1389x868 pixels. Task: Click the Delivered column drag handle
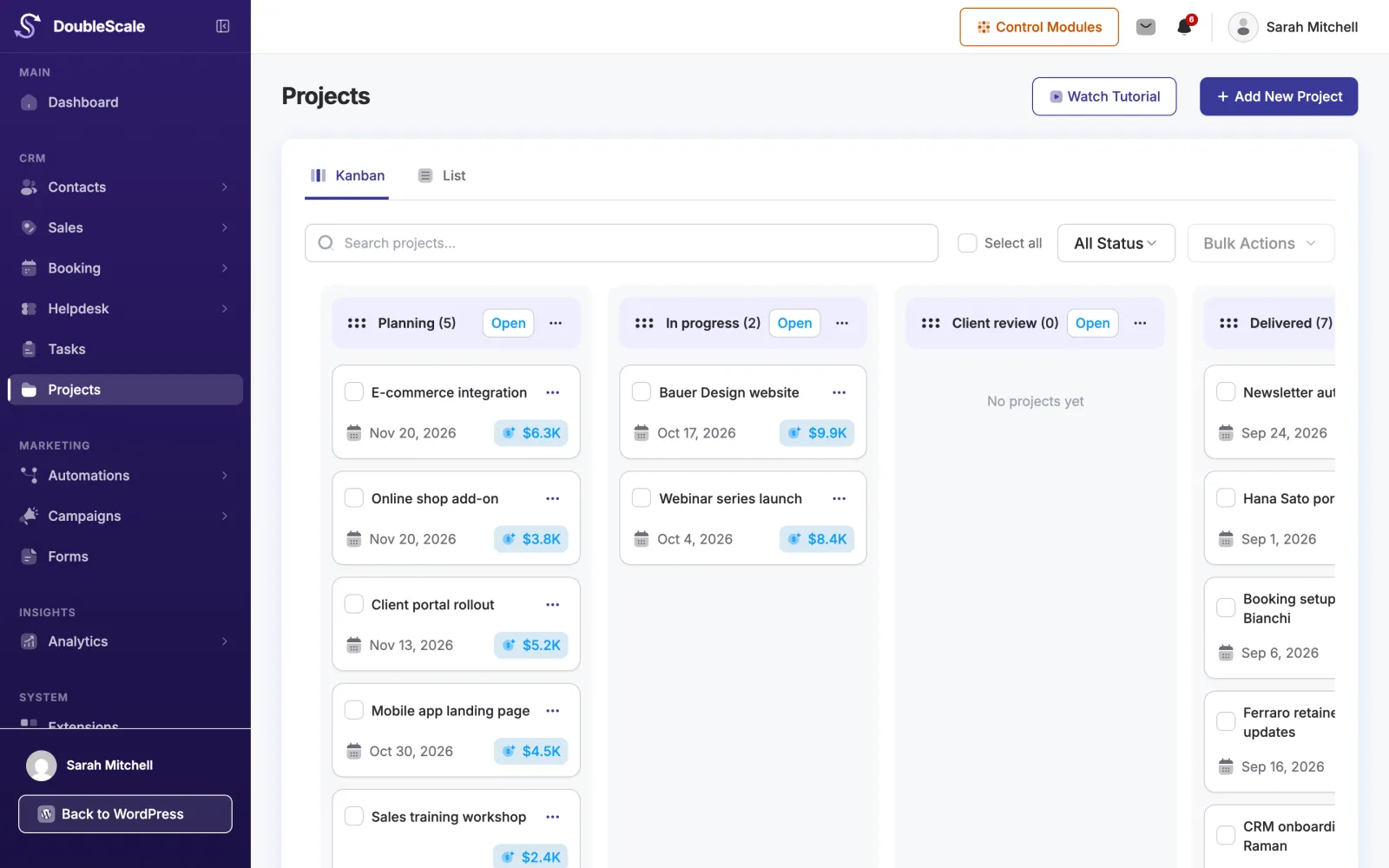(1228, 323)
